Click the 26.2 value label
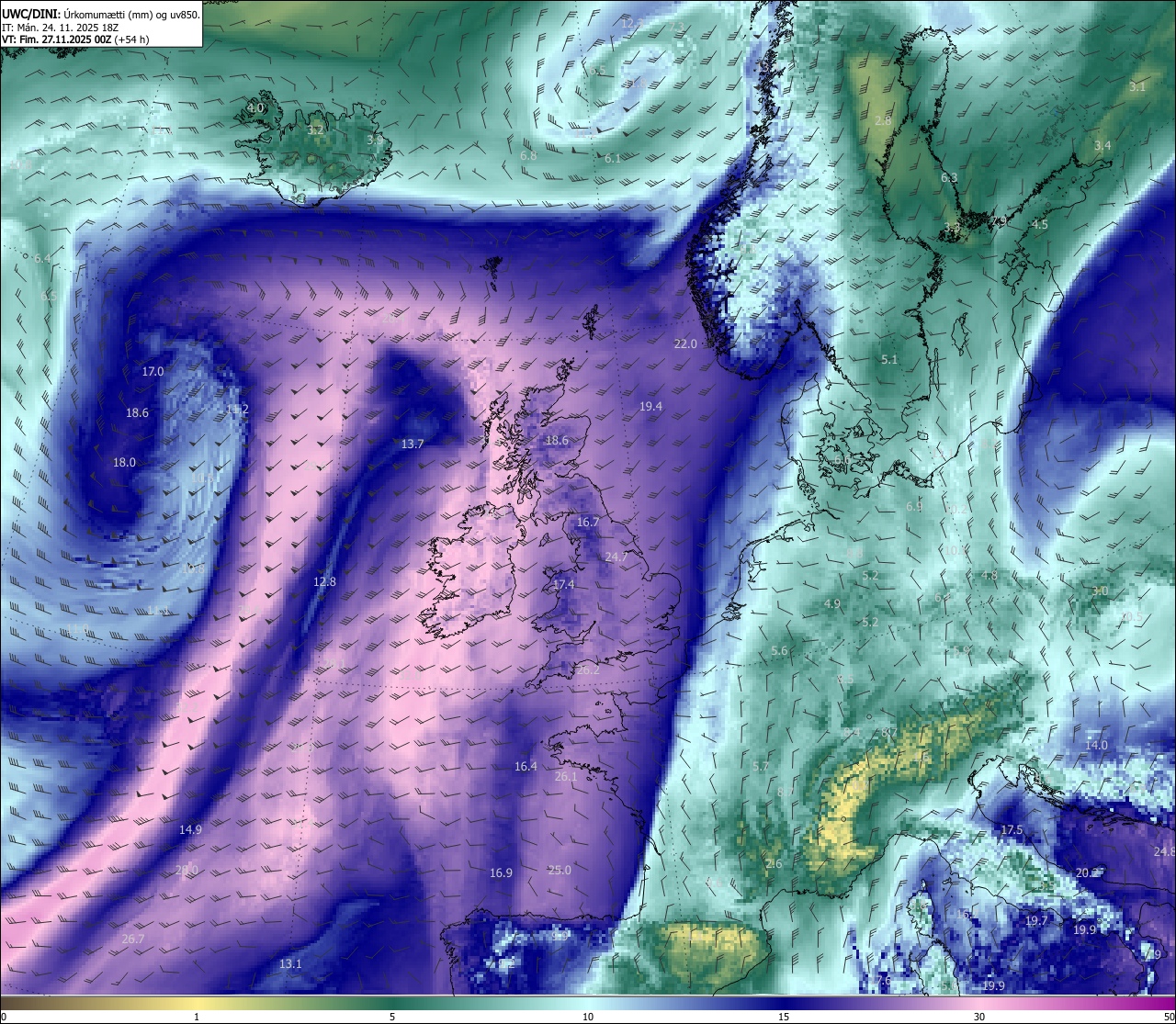Viewport: 1176px width, 1024px height. point(588,670)
